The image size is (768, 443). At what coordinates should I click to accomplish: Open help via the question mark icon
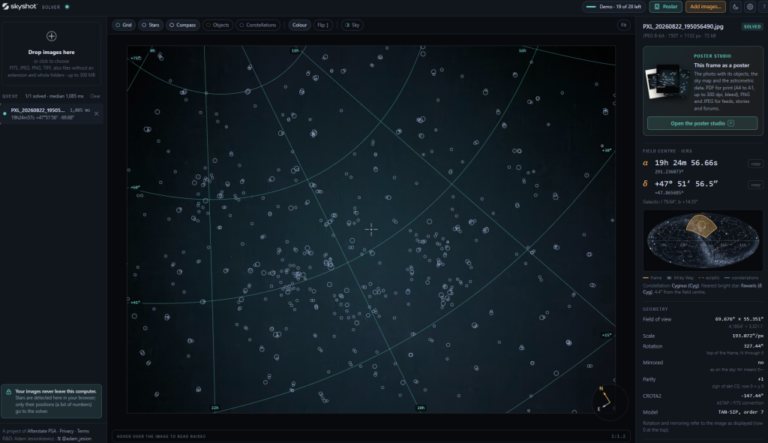(x=764, y=6)
